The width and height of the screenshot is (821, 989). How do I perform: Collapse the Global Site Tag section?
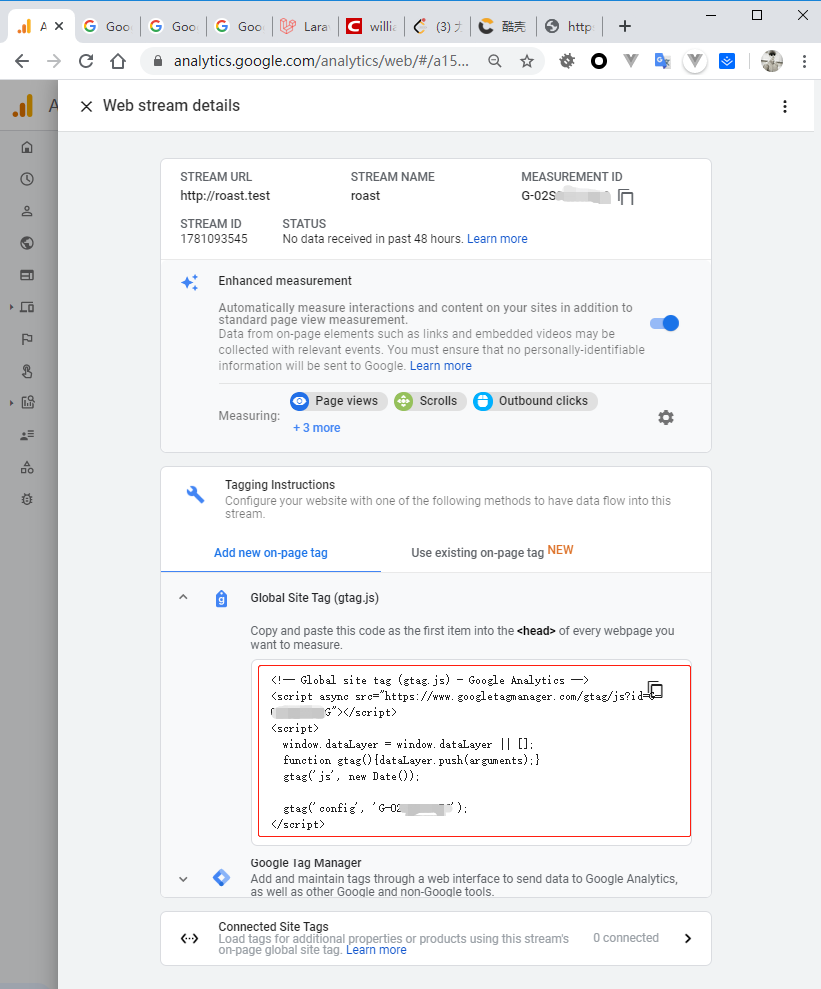(183, 597)
